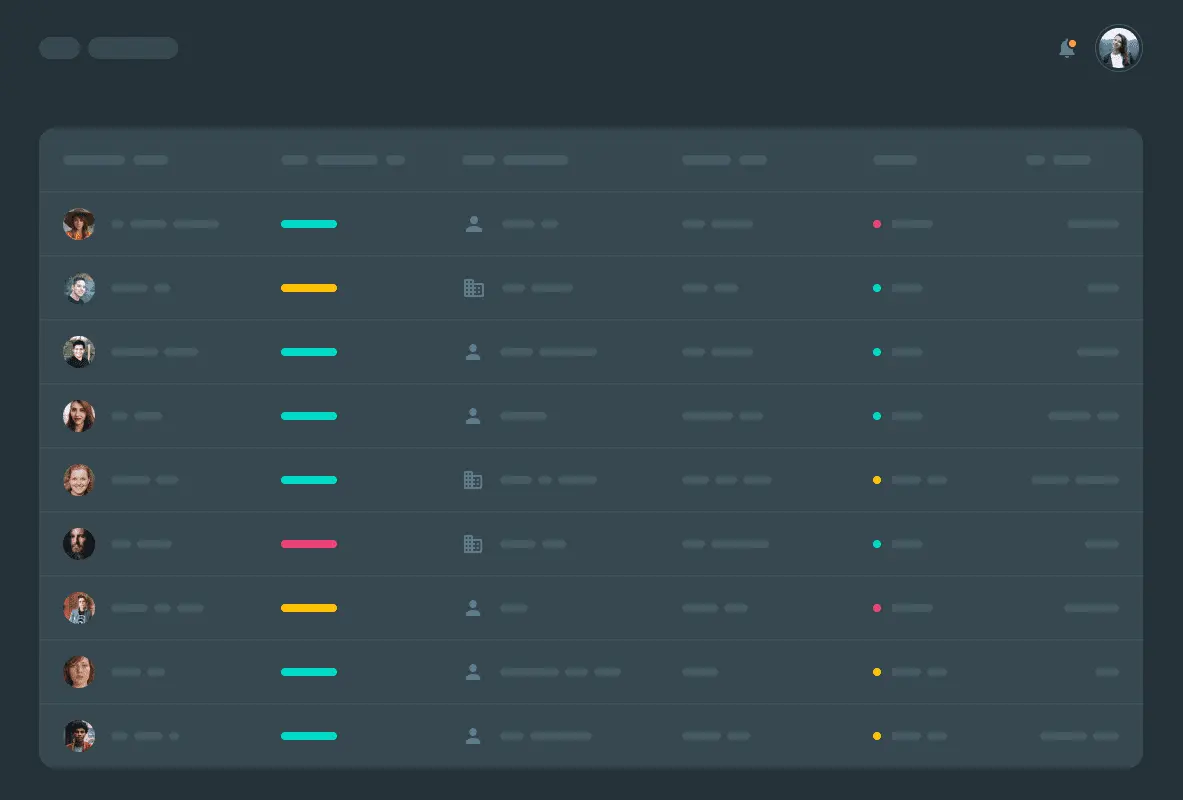Open the user profile avatar in the header

click(x=1118, y=48)
